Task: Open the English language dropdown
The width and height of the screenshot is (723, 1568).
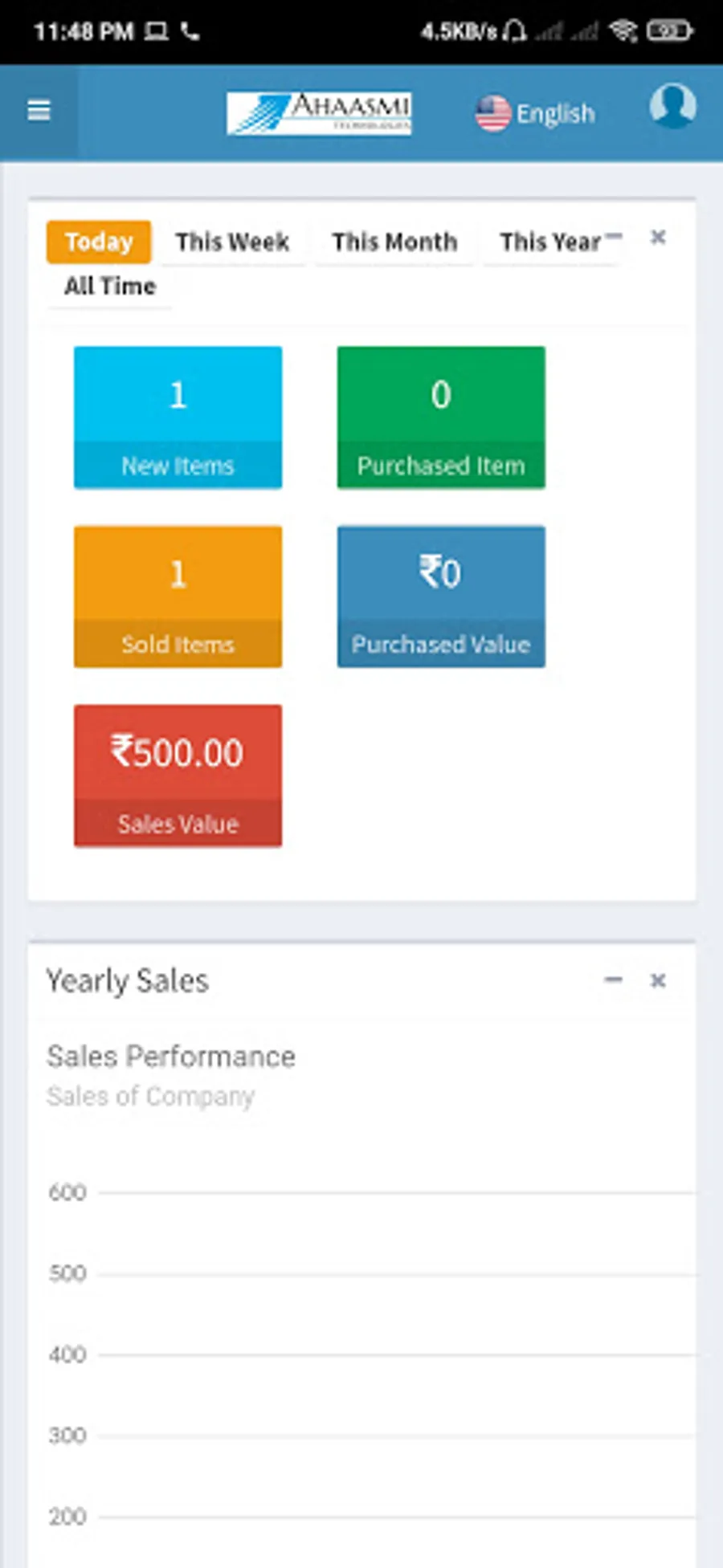Action: pos(555,114)
